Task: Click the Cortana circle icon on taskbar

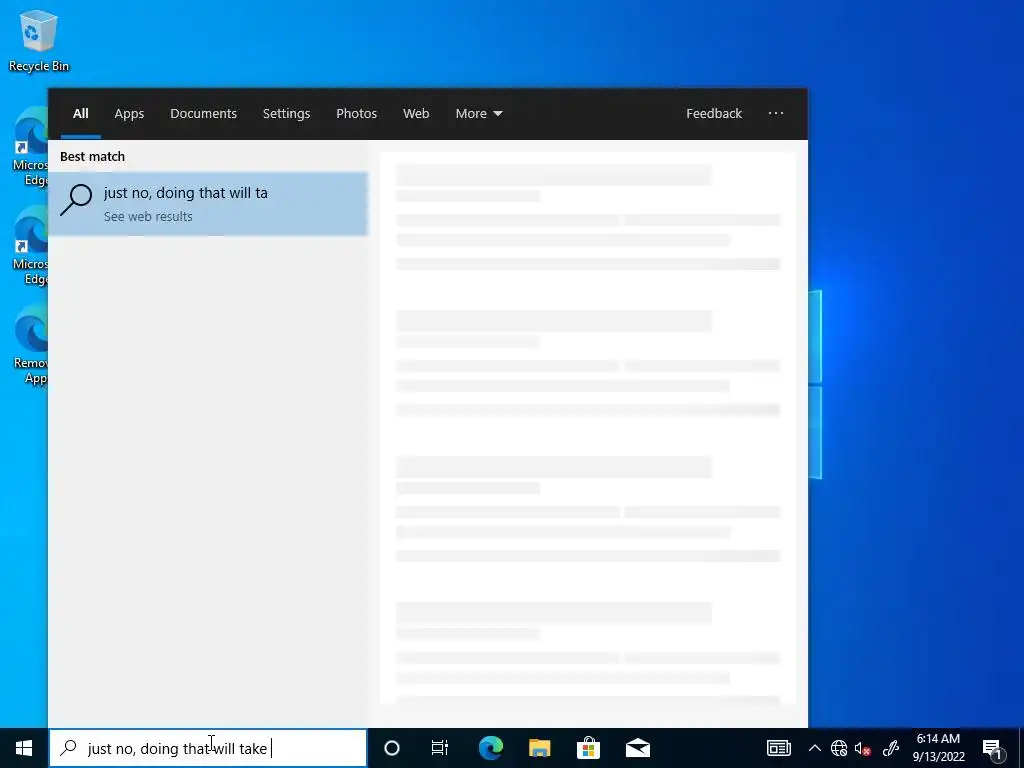Action: pyautogui.click(x=392, y=748)
